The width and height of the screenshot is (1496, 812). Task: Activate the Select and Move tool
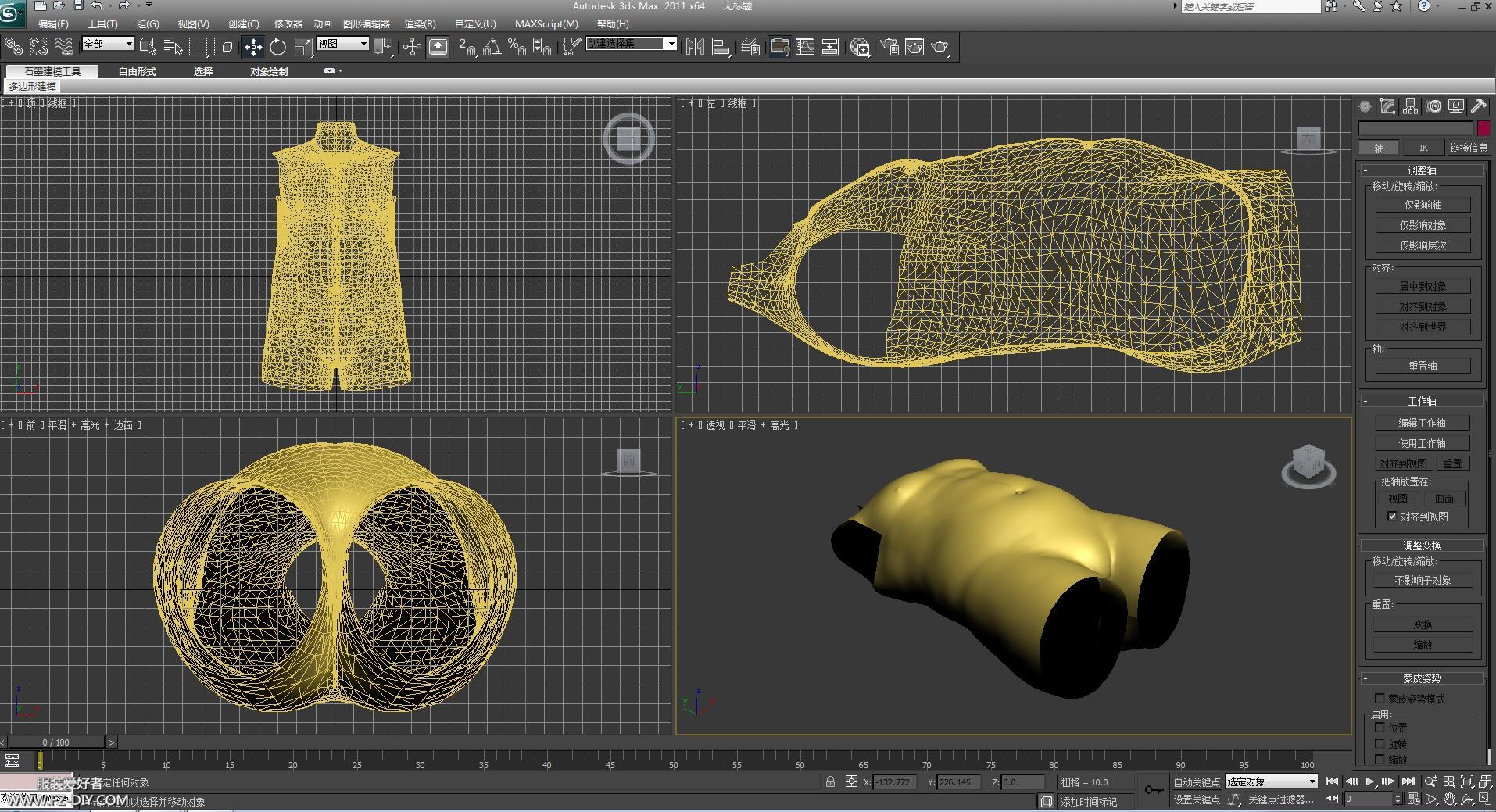pos(253,47)
